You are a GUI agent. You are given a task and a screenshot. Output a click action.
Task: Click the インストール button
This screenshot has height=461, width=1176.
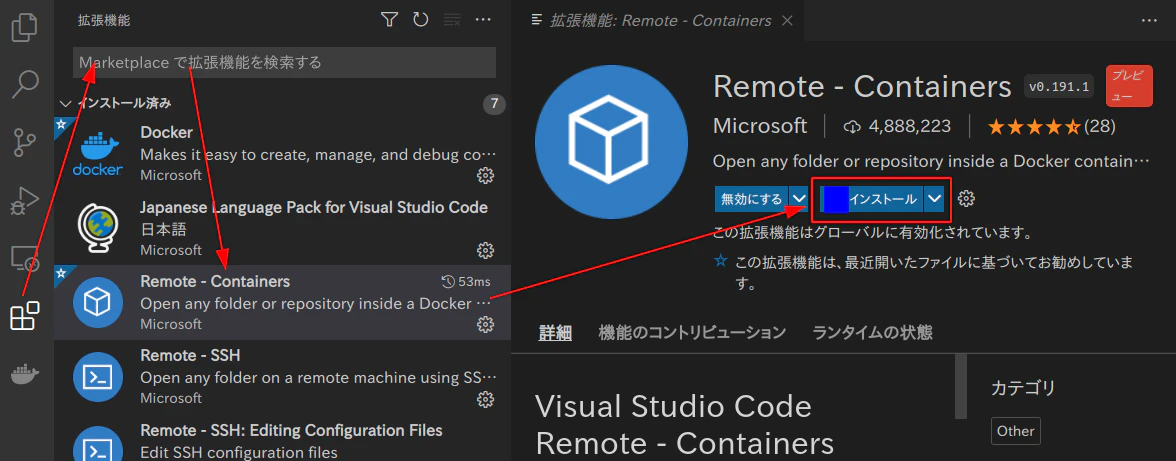click(872, 199)
